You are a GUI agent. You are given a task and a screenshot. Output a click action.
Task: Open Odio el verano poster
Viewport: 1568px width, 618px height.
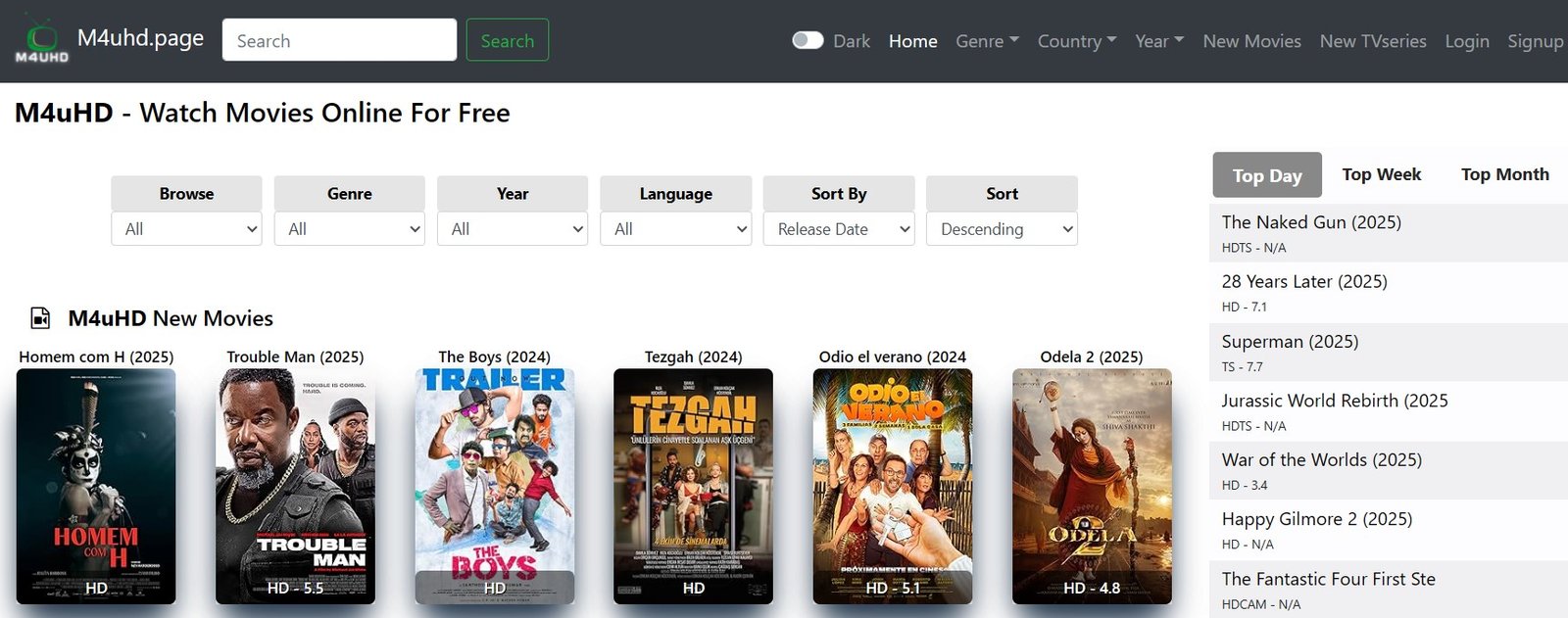893,486
